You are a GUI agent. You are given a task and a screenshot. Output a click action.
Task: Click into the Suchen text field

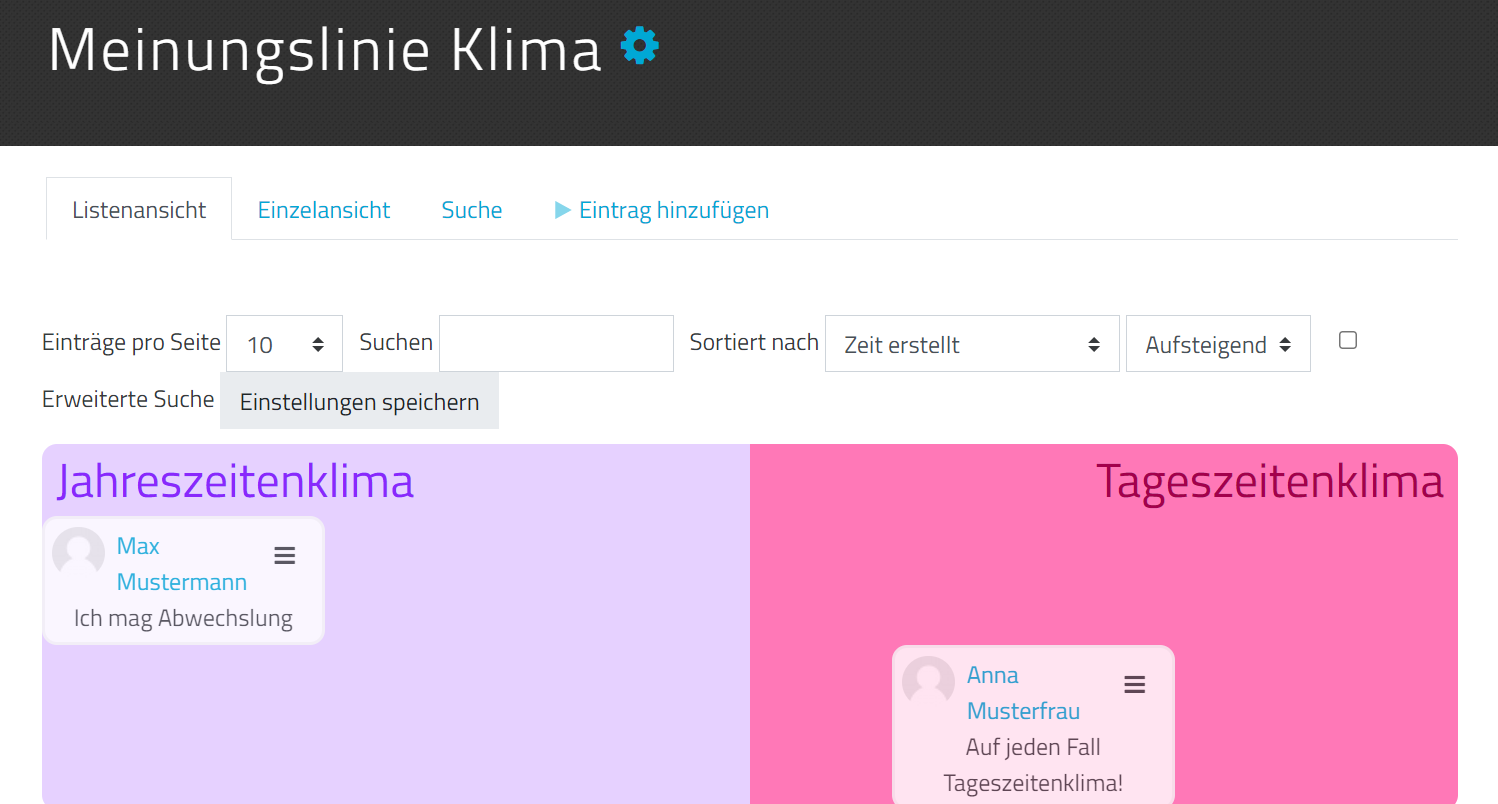[556, 344]
